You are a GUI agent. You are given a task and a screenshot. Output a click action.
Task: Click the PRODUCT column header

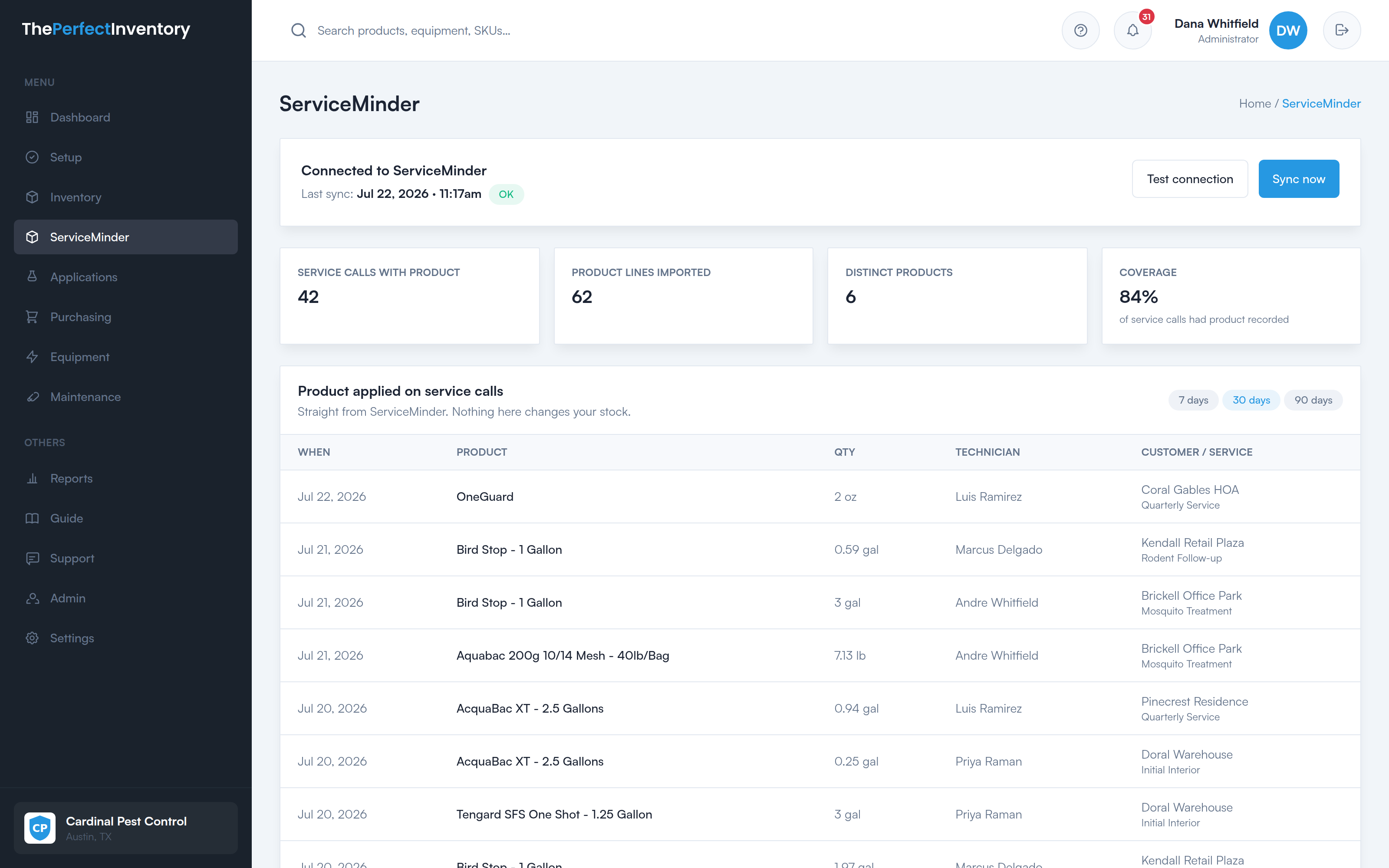[x=481, y=452]
